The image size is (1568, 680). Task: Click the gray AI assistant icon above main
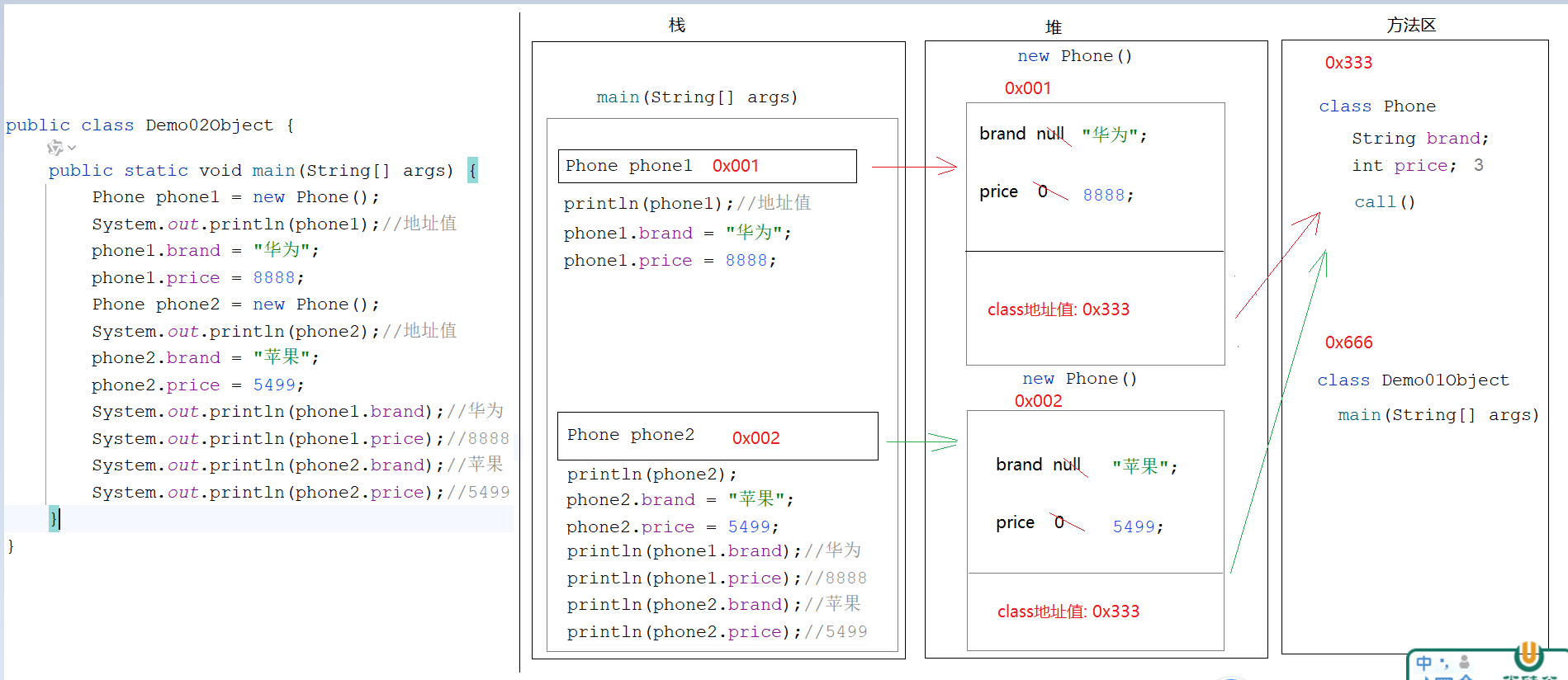pos(54,148)
